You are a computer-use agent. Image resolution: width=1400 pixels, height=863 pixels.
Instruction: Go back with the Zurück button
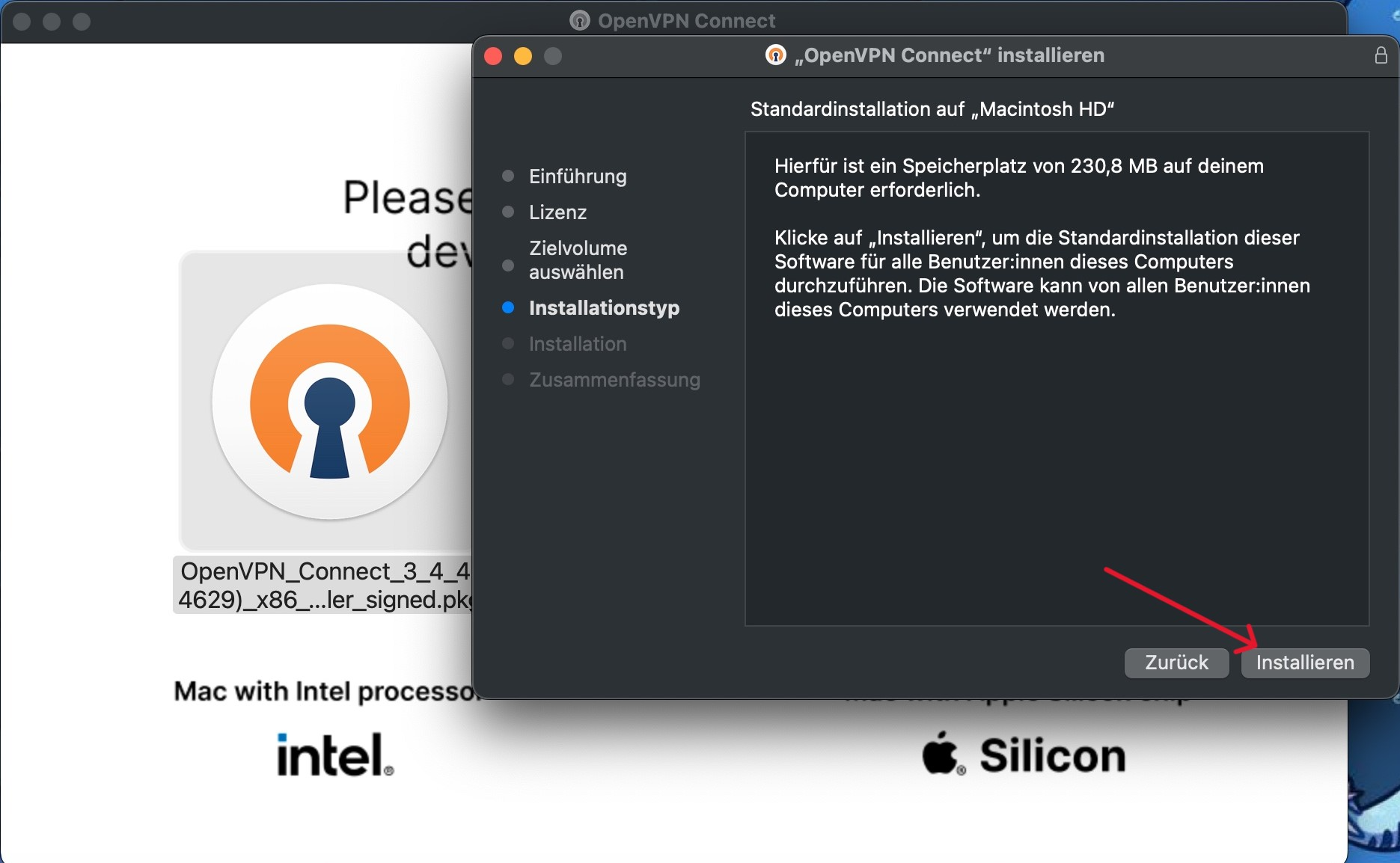(x=1176, y=663)
